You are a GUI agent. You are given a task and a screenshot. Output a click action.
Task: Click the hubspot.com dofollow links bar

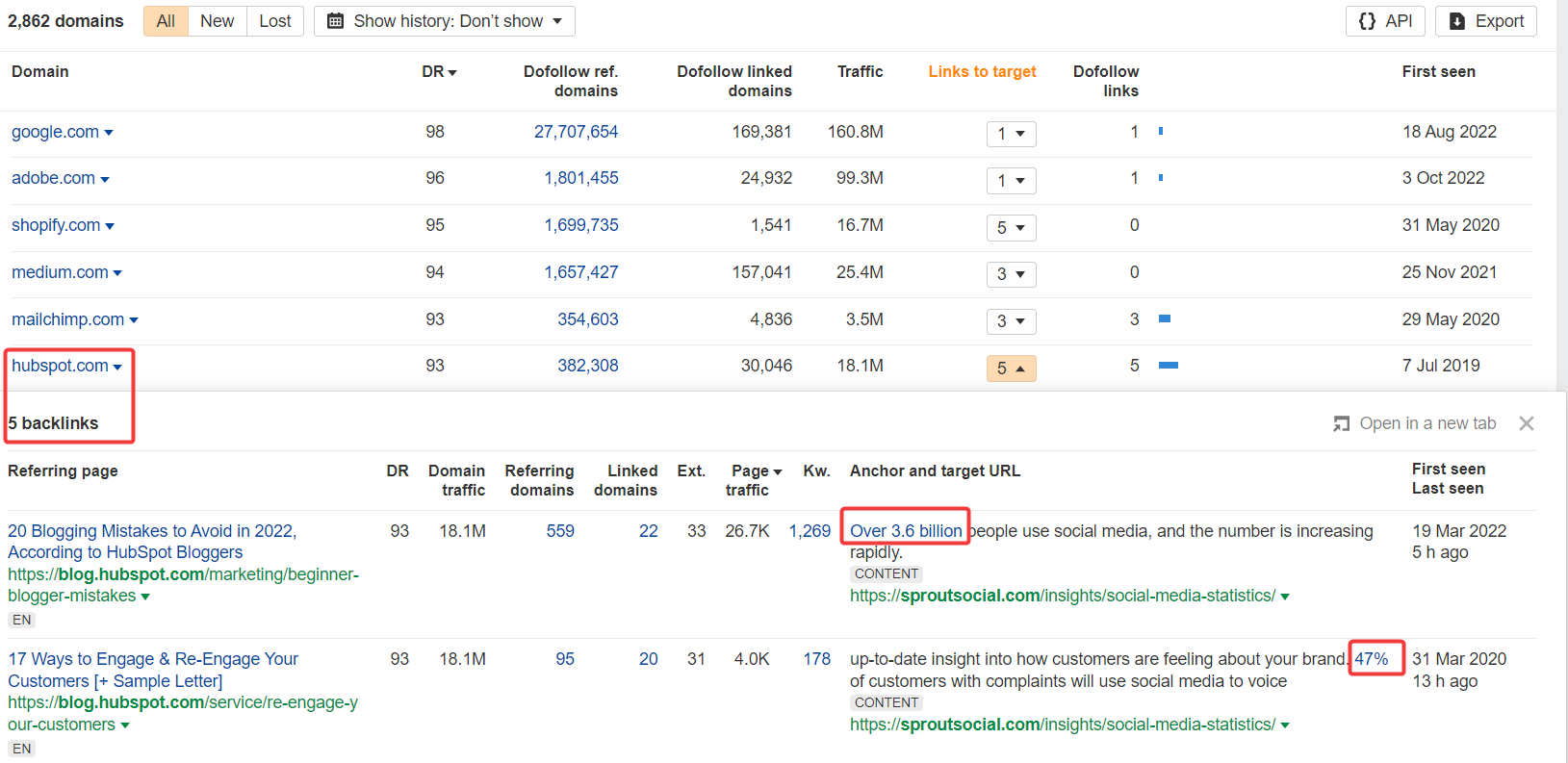click(1169, 366)
